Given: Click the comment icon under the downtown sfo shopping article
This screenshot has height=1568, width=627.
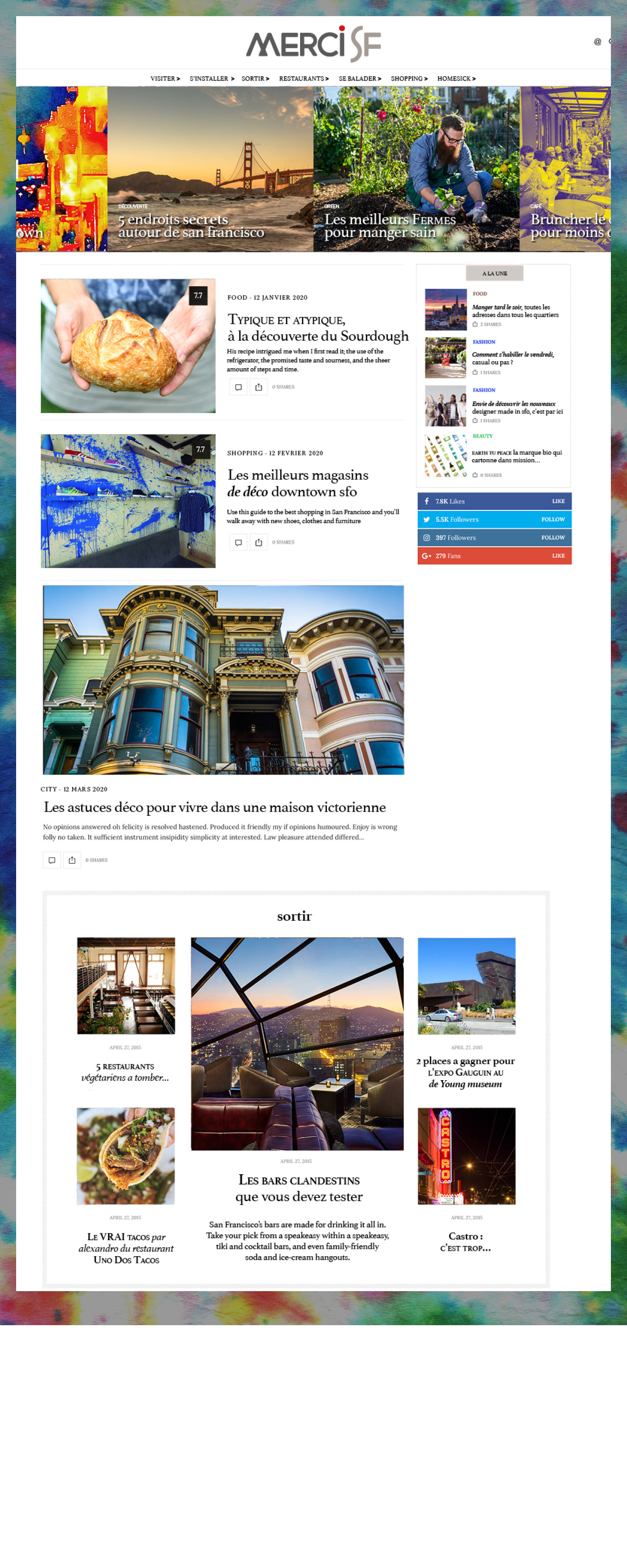Looking at the screenshot, I should [x=238, y=543].
